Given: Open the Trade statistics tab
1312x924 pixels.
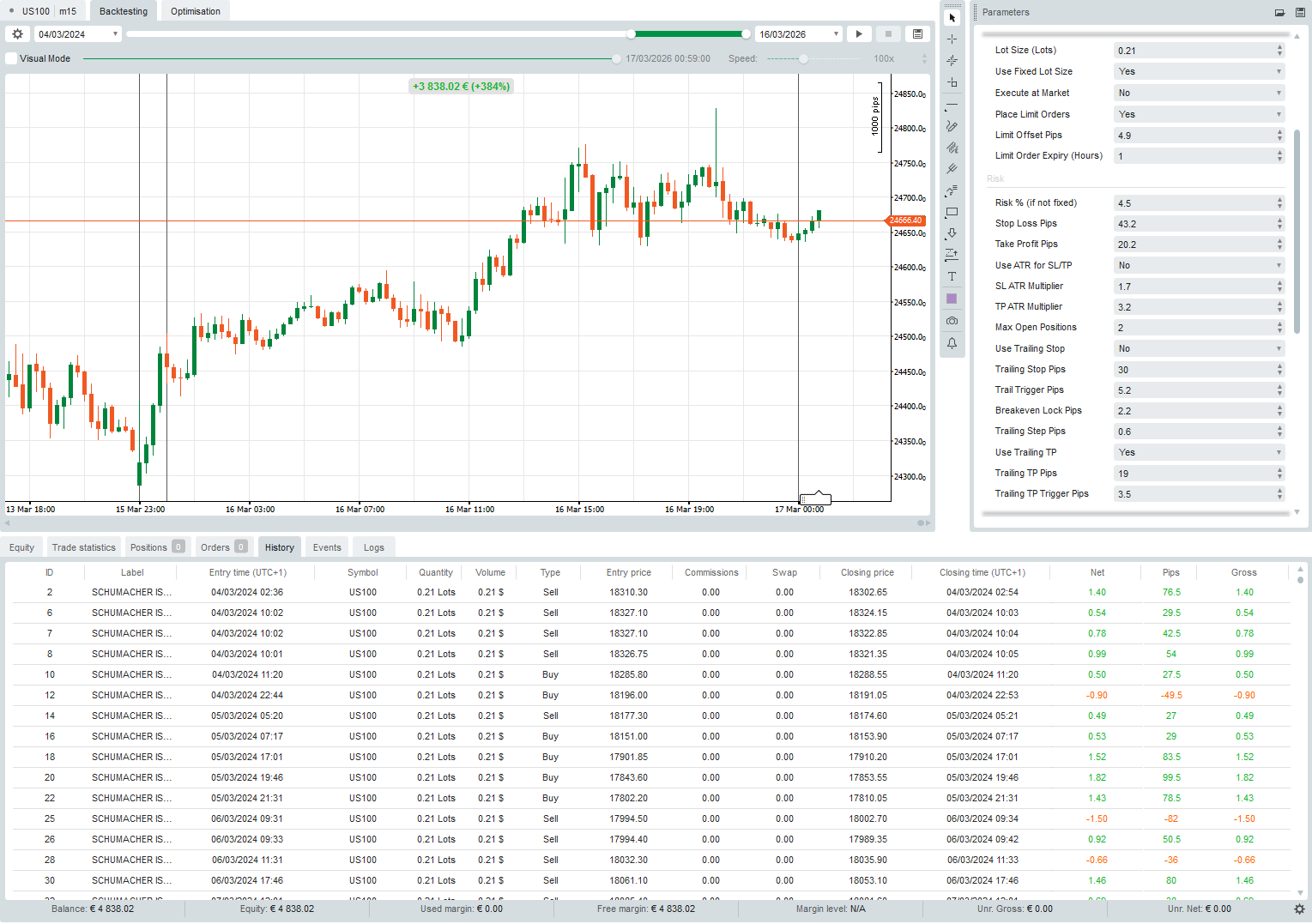Looking at the screenshot, I should (x=83, y=547).
